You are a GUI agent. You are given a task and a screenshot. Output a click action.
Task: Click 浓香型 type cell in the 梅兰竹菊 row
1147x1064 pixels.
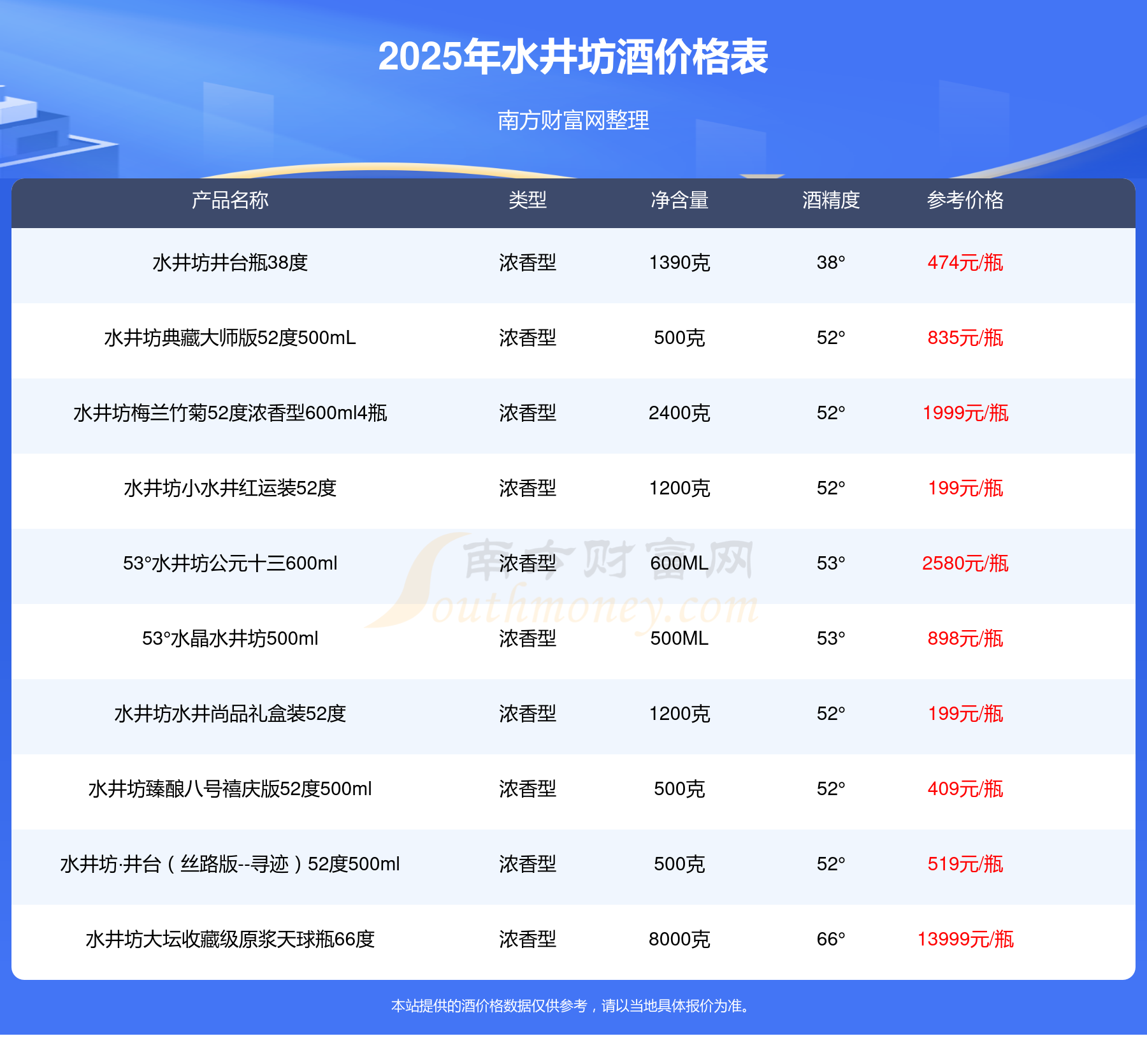[x=528, y=413]
